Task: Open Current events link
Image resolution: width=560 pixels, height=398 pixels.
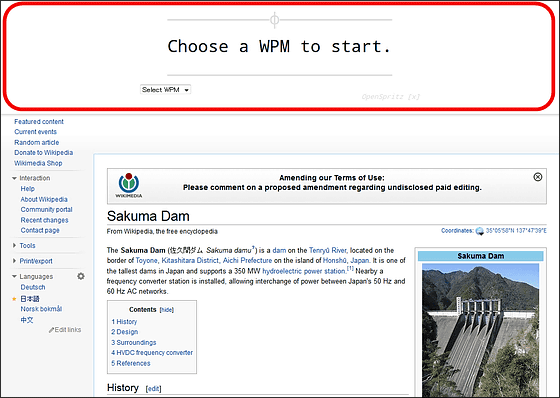Action: point(35,132)
